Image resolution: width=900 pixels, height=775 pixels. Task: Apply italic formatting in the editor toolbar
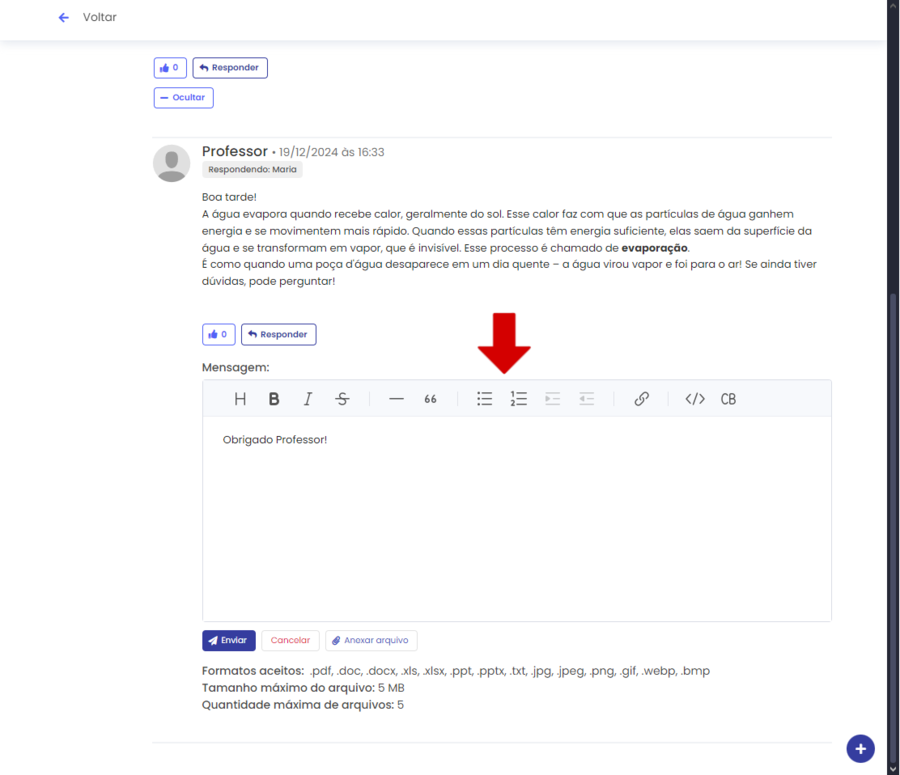tap(308, 399)
